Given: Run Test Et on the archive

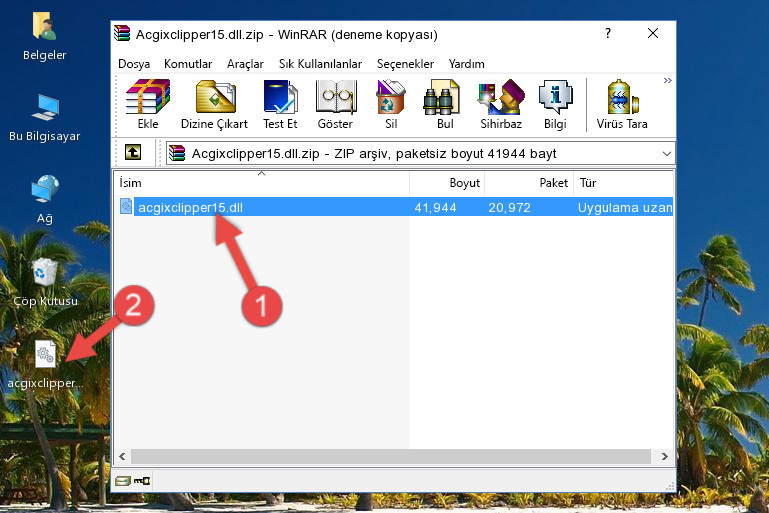Looking at the screenshot, I should (280, 104).
